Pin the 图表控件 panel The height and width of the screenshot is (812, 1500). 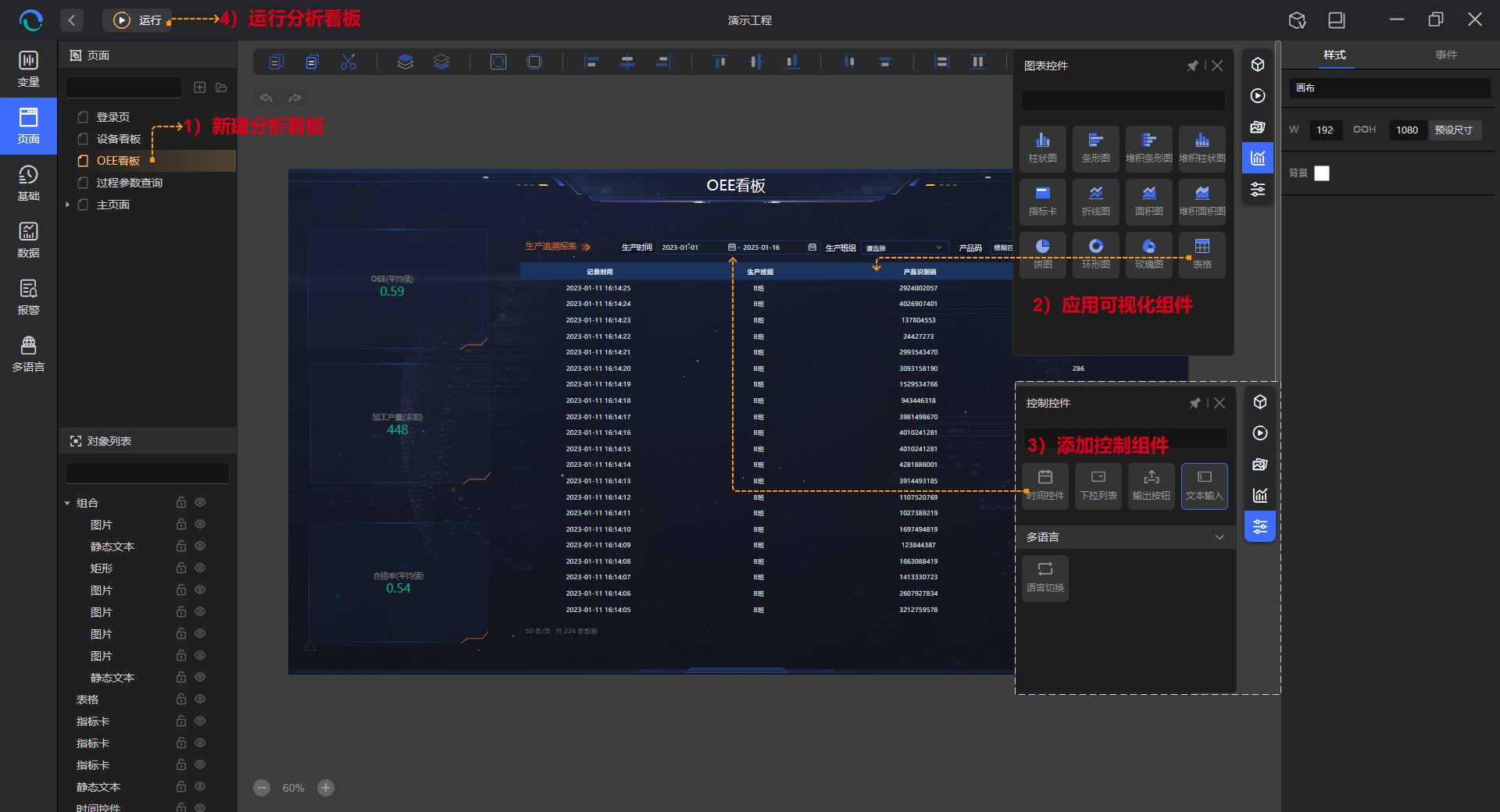(1192, 66)
